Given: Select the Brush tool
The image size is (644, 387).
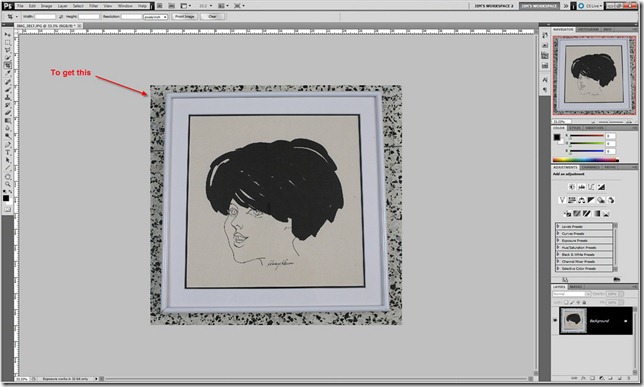Looking at the screenshot, I should click(x=7, y=90).
